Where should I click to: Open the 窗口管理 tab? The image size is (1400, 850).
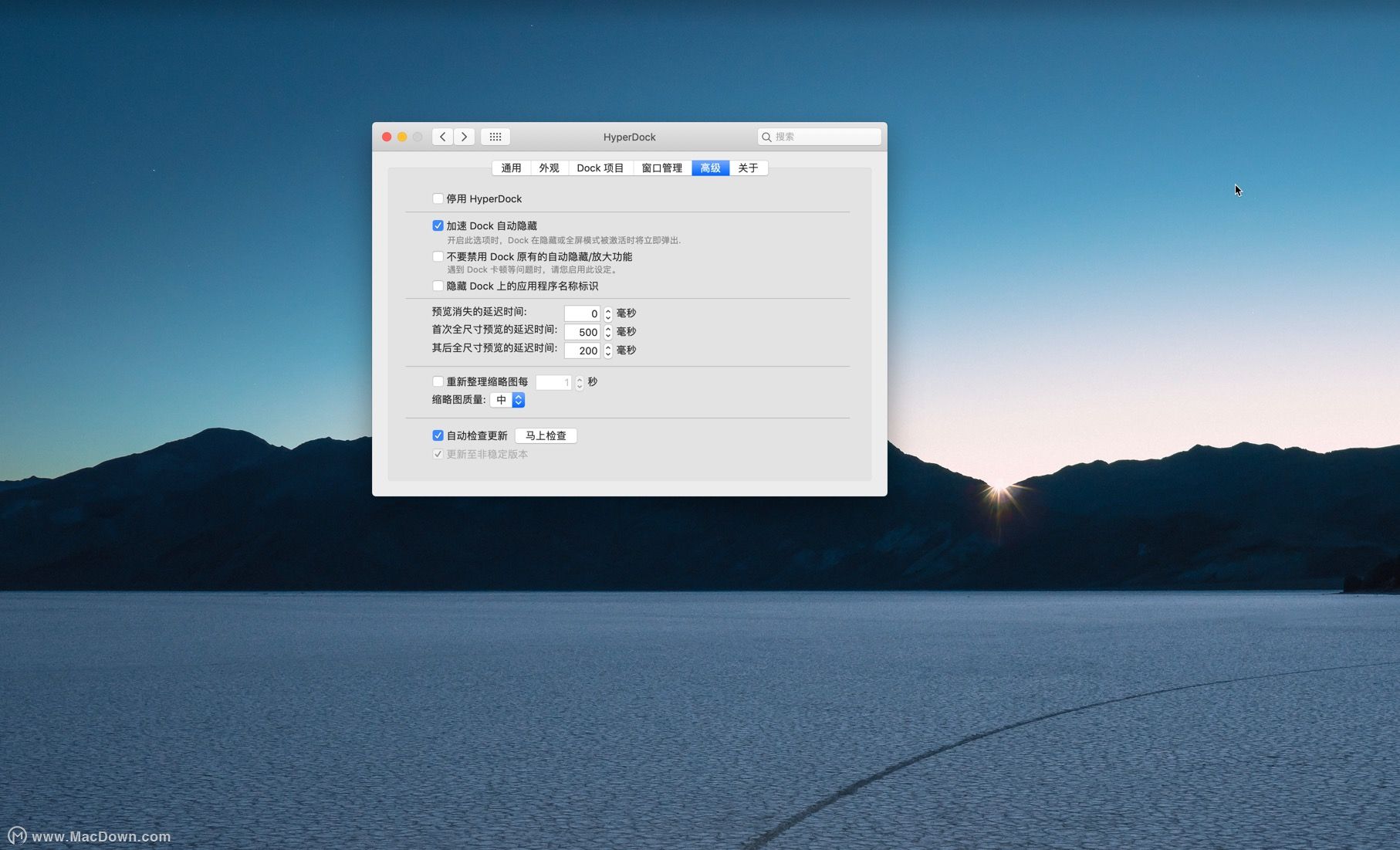pyautogui.click(x=662, y=168)
